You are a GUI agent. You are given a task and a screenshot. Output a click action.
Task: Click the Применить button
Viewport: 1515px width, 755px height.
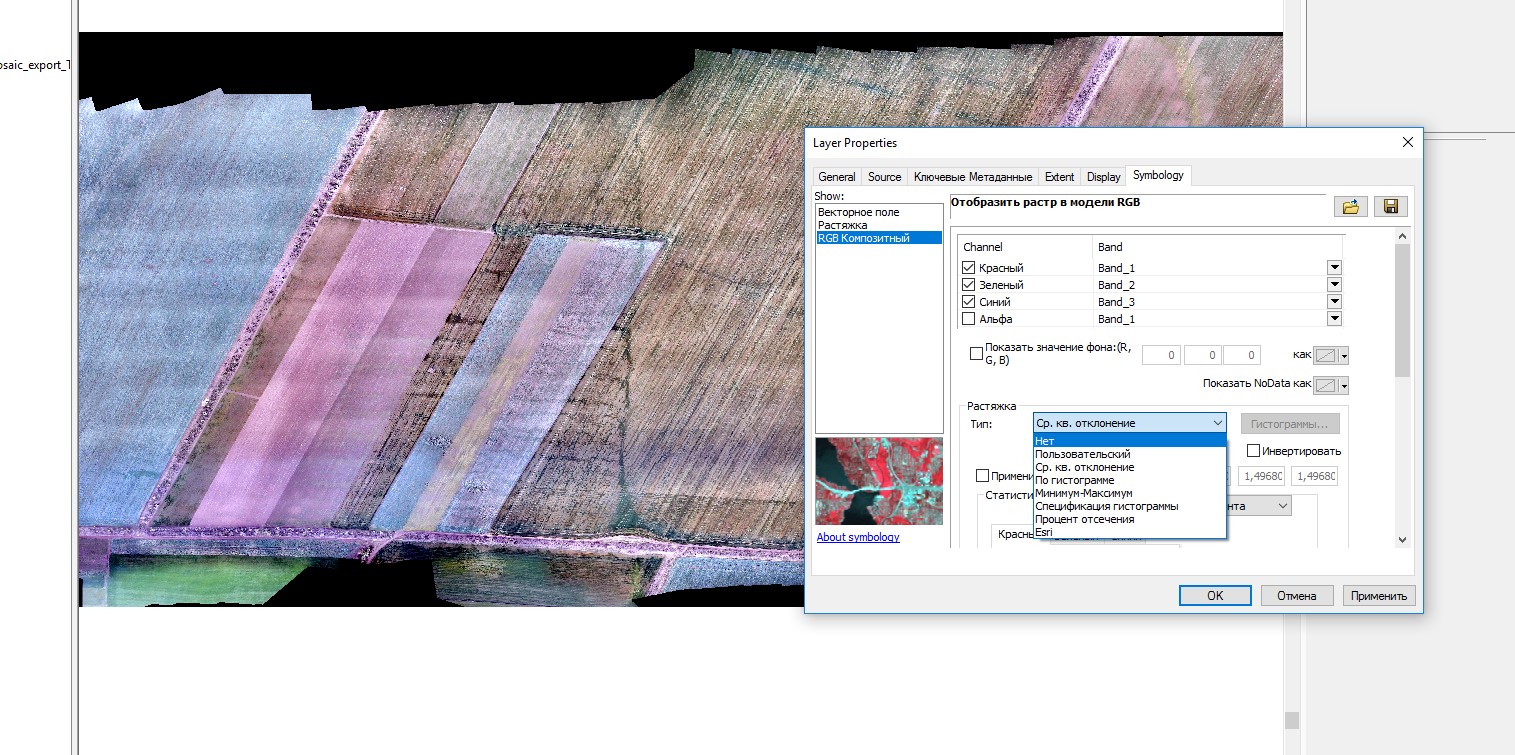click(x=1379, y=595)
